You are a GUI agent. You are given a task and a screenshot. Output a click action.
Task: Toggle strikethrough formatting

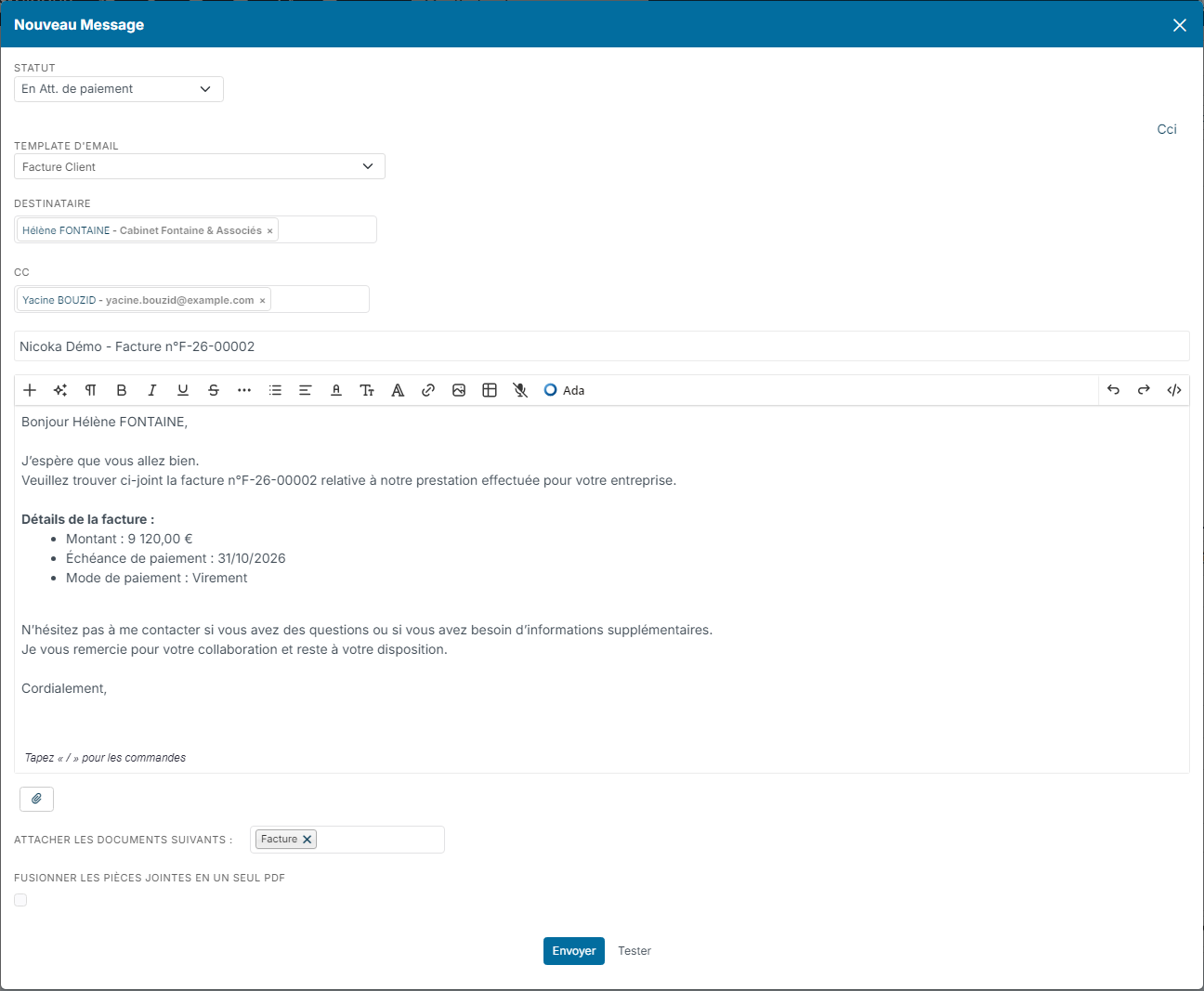pos(214,390)
